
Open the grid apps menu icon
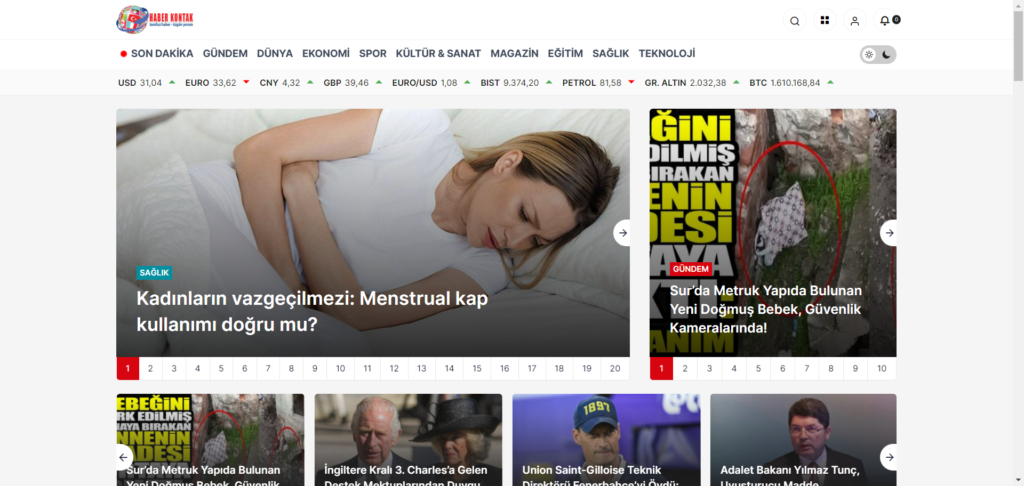pos(825,20)
